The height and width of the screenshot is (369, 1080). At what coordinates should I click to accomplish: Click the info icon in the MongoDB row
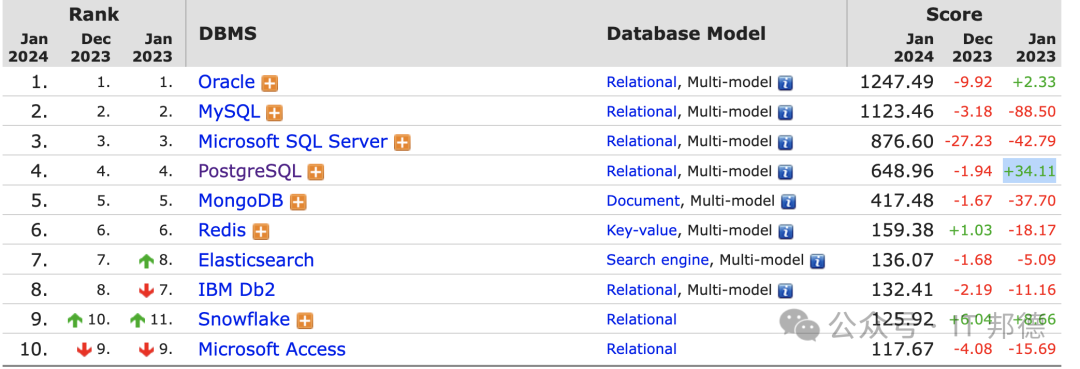point(789,202)
